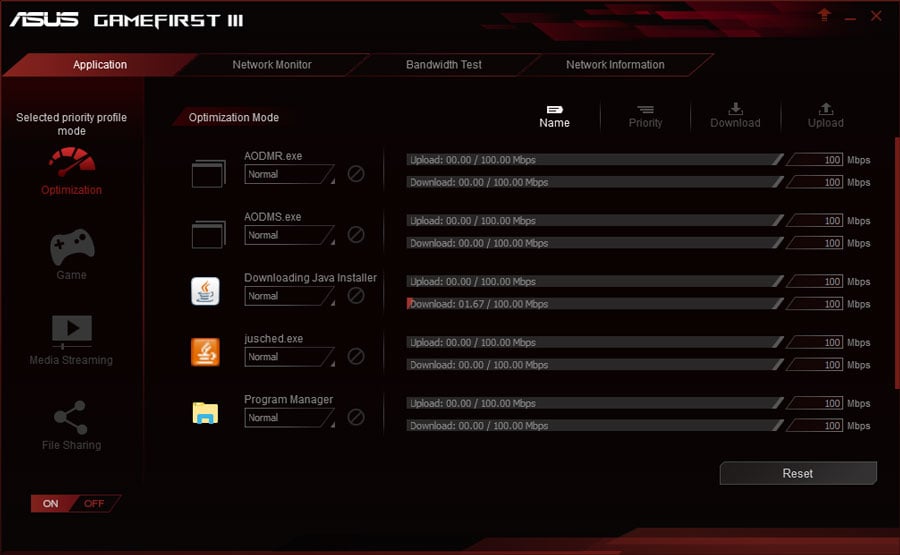Switch GameFirst to ON
900x555 pixels.
[52, 503]
